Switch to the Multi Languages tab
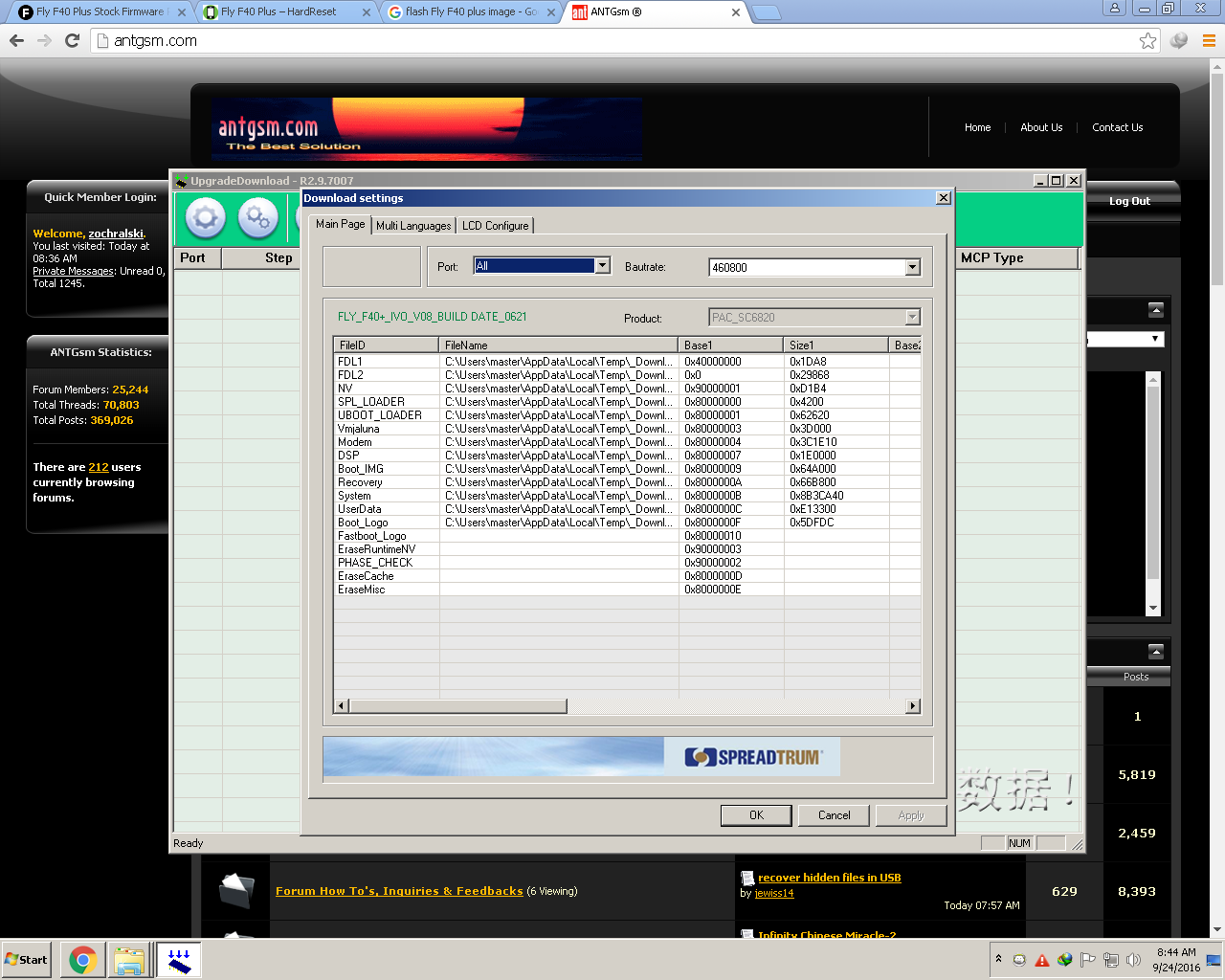This screenshot has width=1225, height=980. 413,226
